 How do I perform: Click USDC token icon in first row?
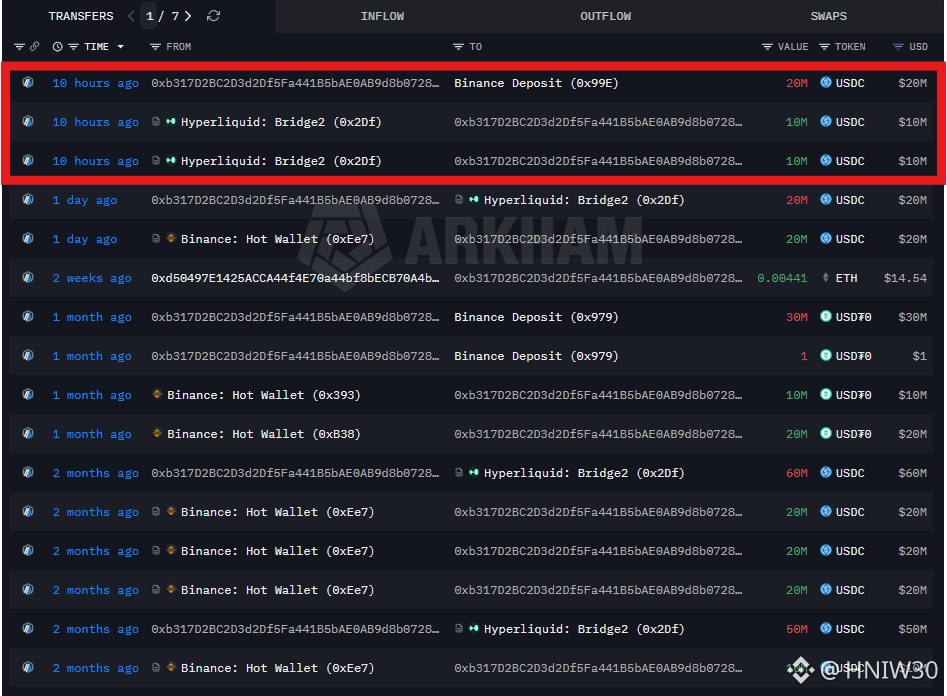(x=826, y=83)
